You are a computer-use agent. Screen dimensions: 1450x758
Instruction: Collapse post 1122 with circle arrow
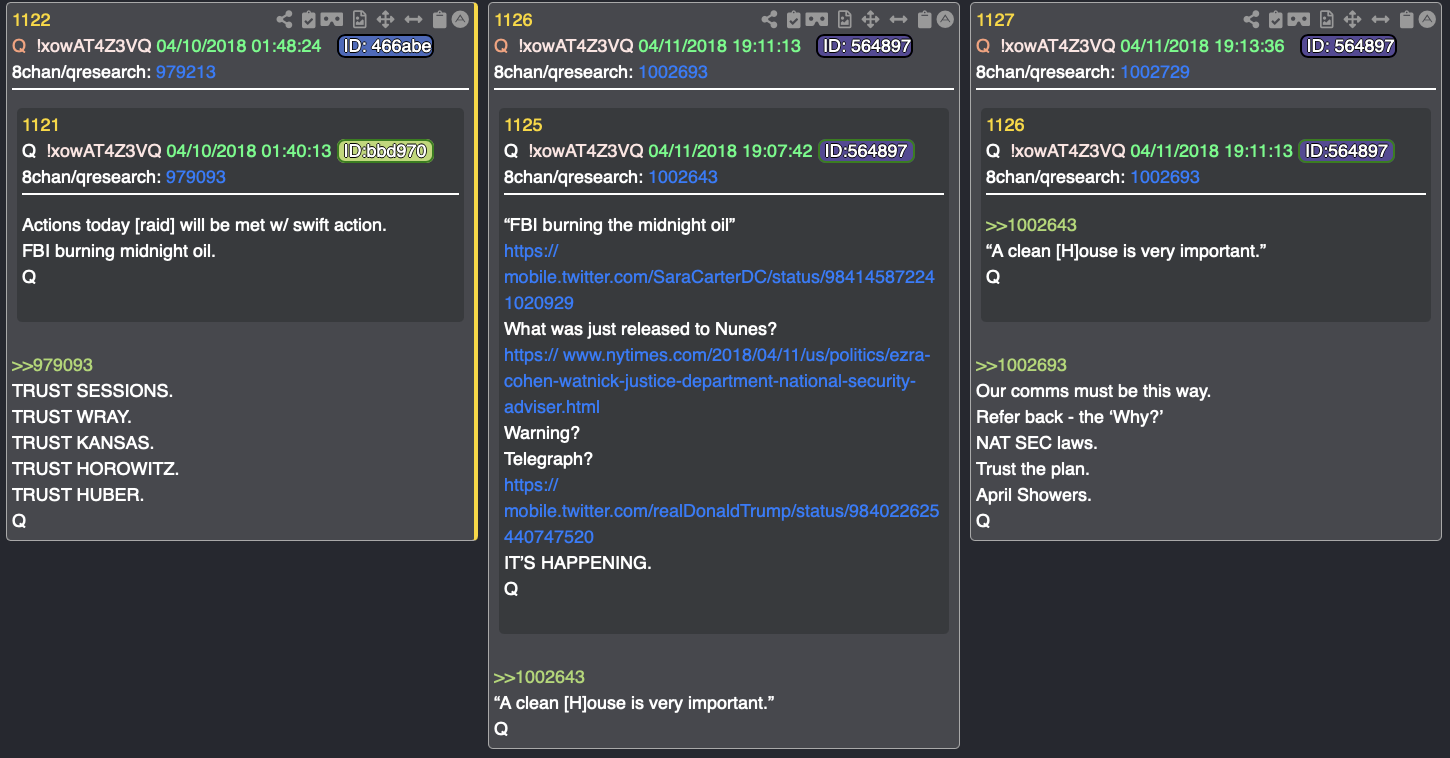point(460,19)
